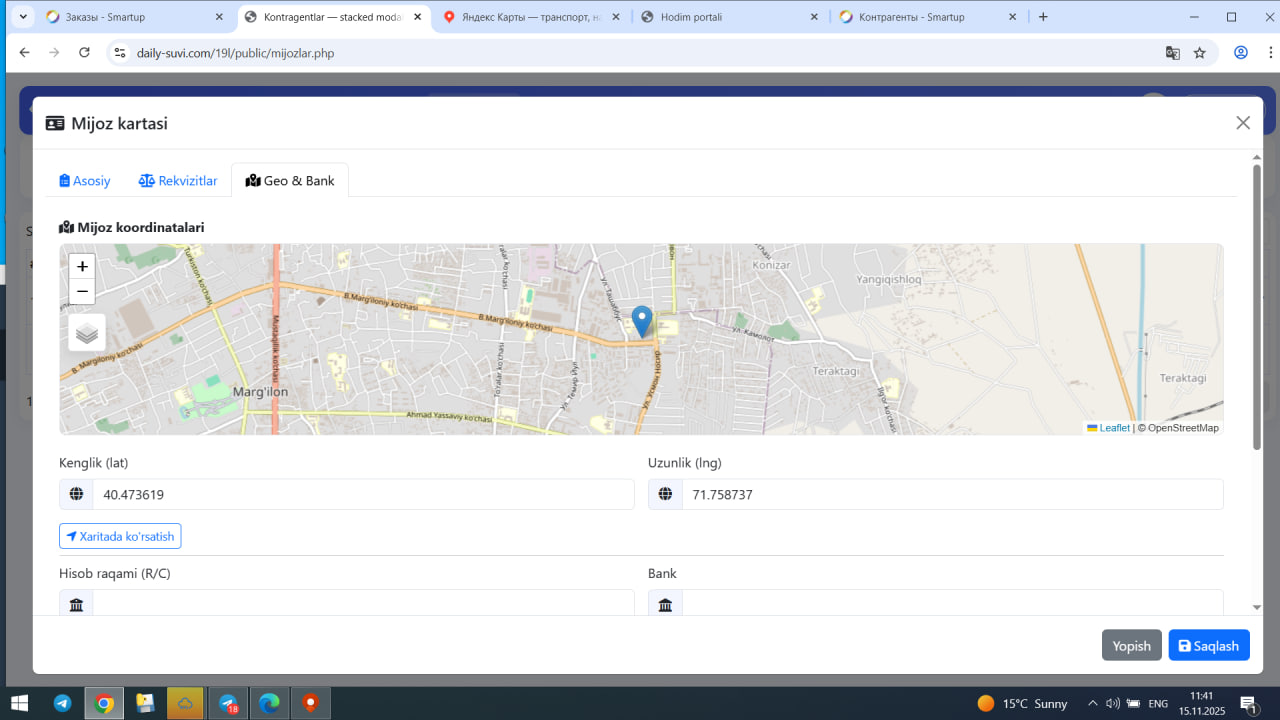This screenshot has width=1280, height=720.
Task: Open the map layers control
Action: pos(87,333)
